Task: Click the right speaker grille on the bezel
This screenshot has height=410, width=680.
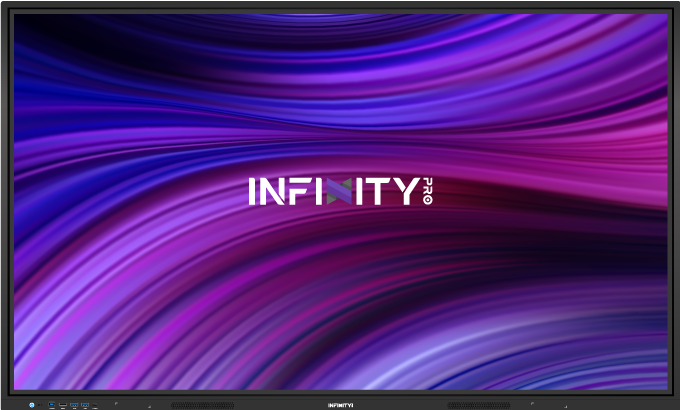Action: pyautogui.click(x=478, y=405)
